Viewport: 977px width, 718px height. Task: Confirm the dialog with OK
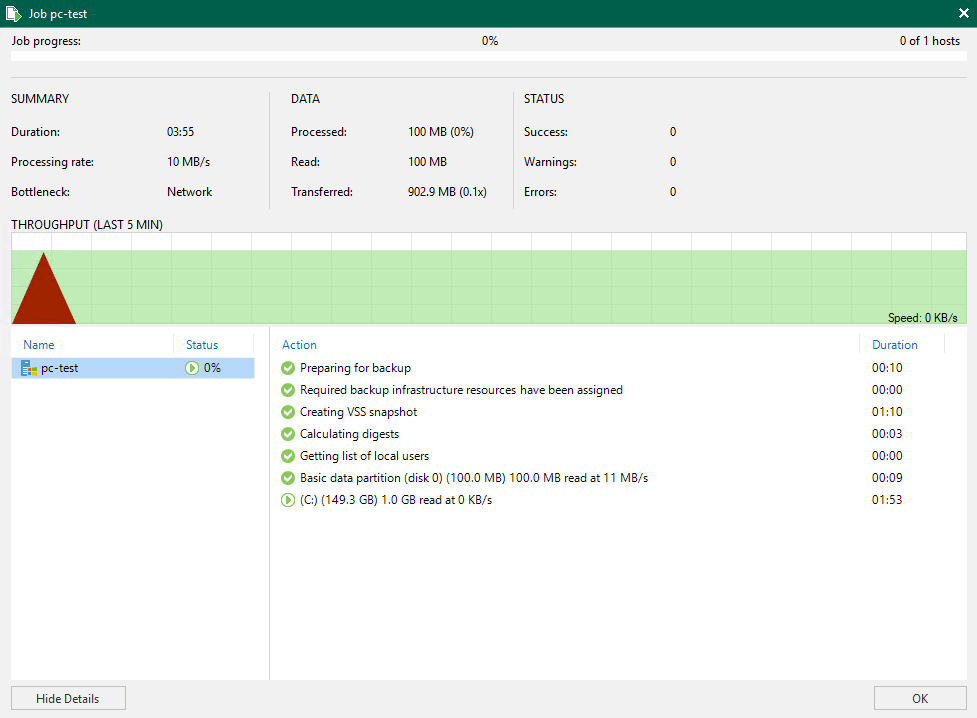click(x=920, y=699)
